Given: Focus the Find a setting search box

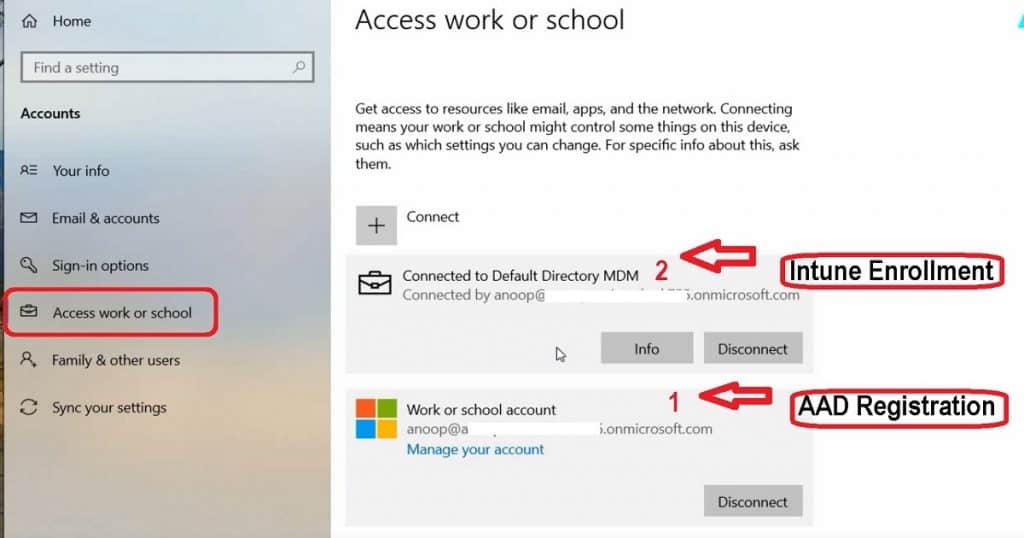Looking at the screenshot, I should coord(167,67).
